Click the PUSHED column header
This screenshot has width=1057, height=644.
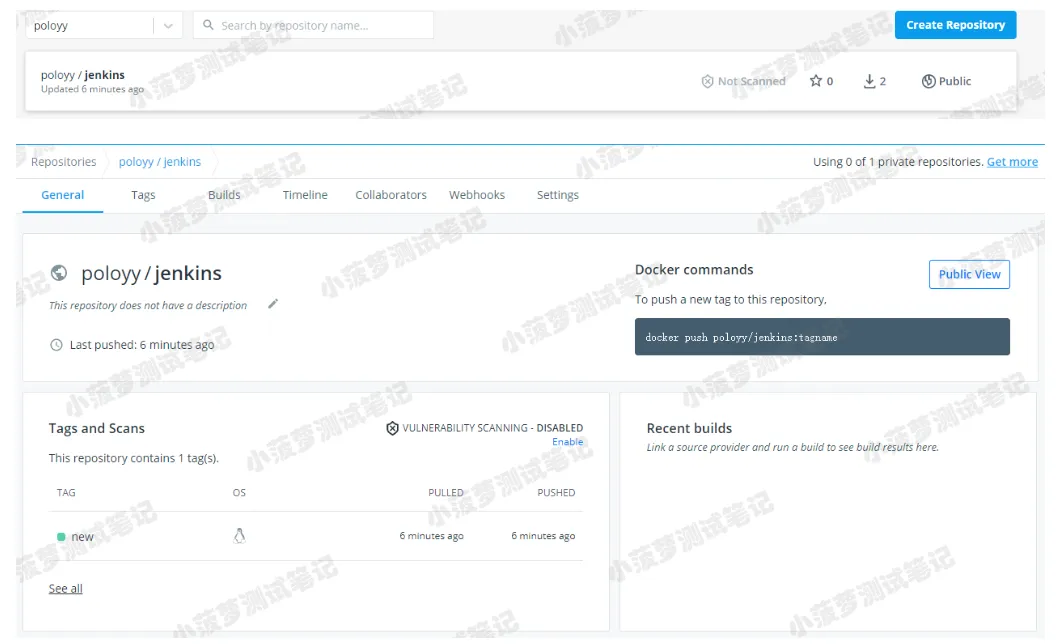tap(556, 493)
